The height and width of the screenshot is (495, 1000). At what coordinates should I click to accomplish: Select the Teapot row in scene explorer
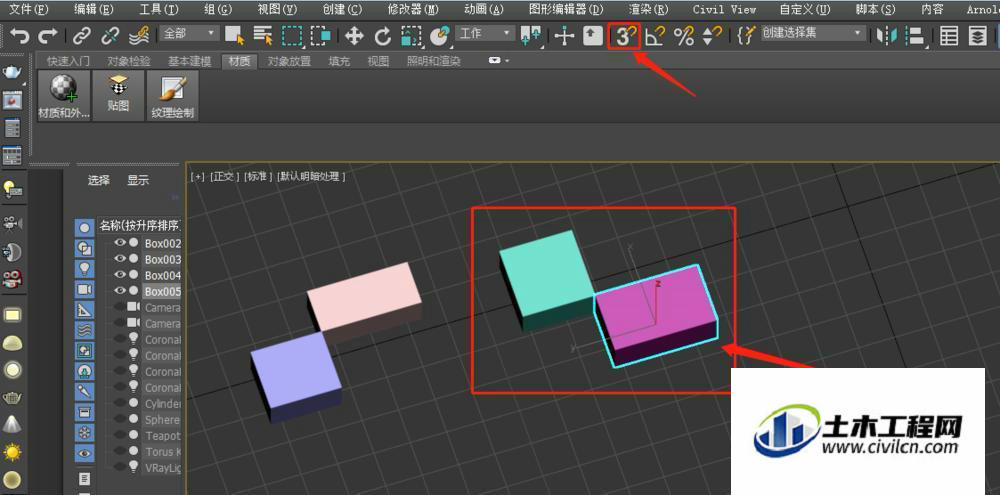[163, 436]
